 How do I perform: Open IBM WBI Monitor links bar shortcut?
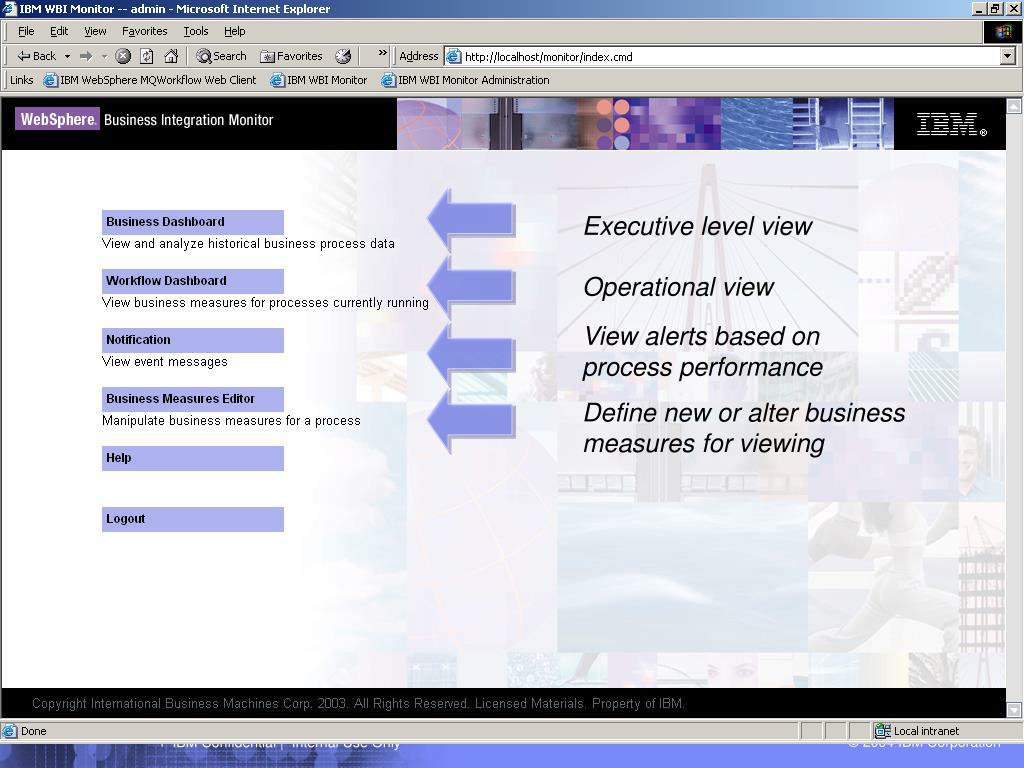coord(319,80)
